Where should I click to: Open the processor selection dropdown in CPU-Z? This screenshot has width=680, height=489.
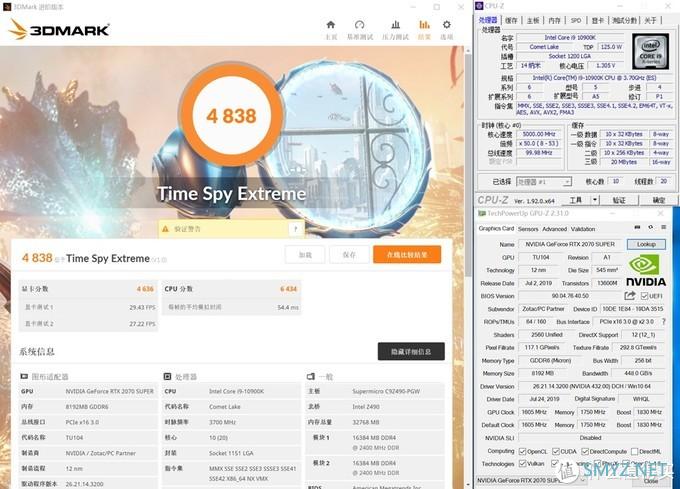(544, 182)
